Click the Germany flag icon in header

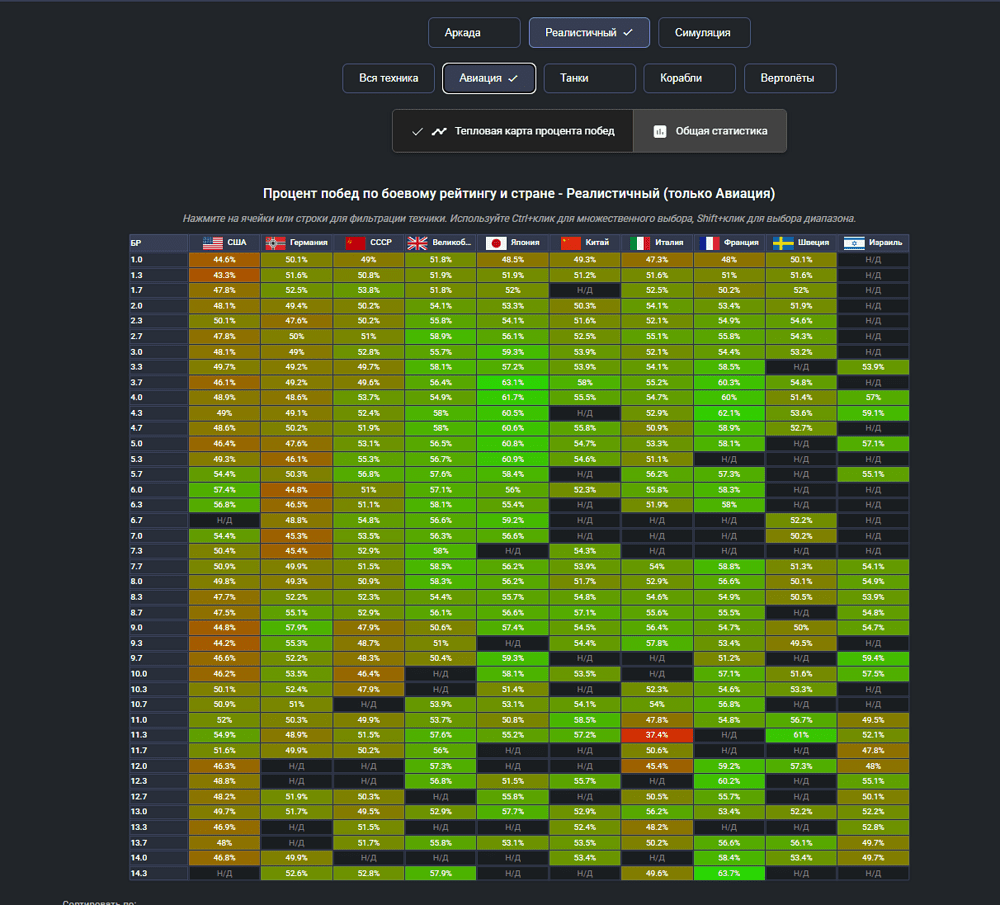(x=275, y=243)
